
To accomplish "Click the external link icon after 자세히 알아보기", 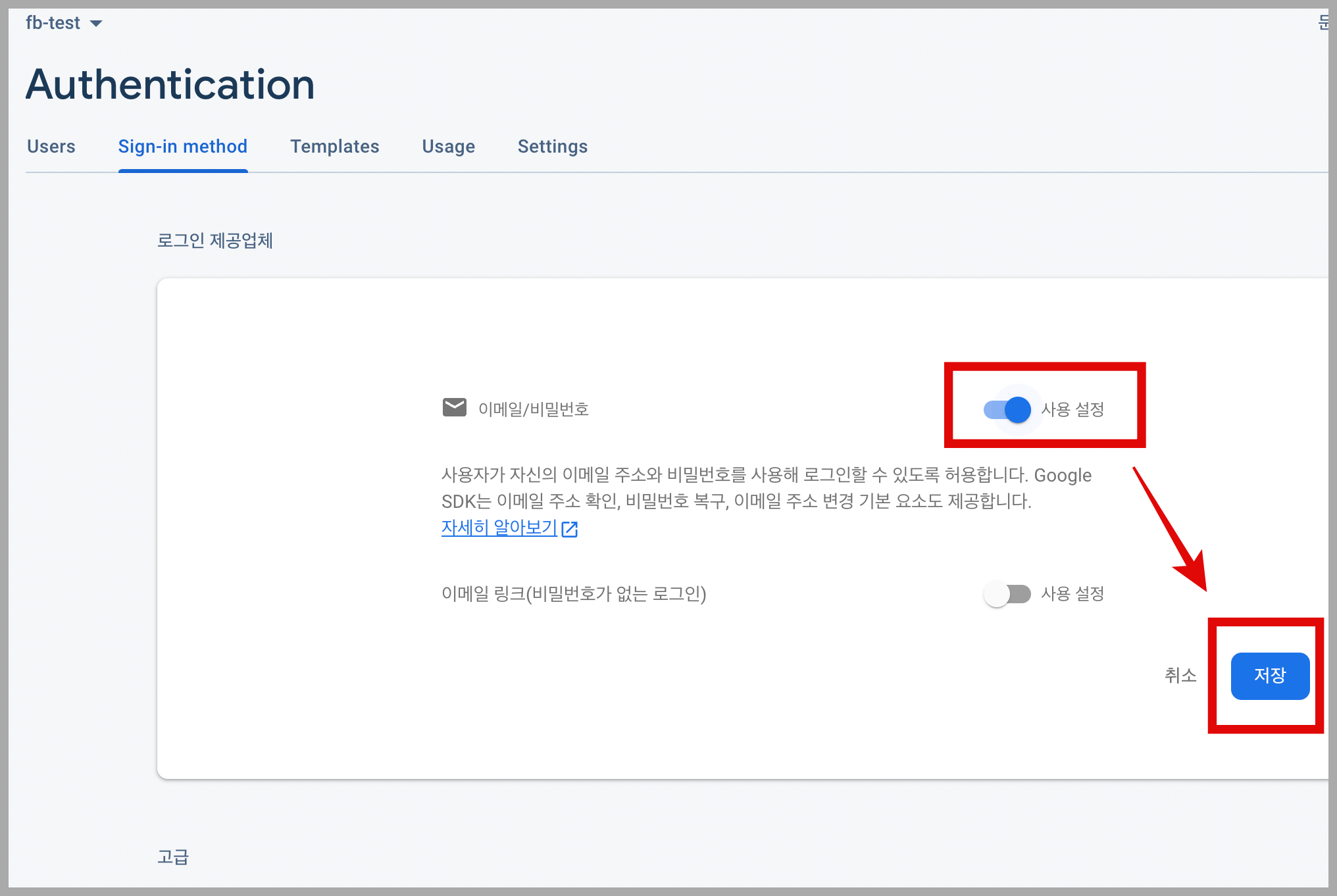I will click(570, 529).
